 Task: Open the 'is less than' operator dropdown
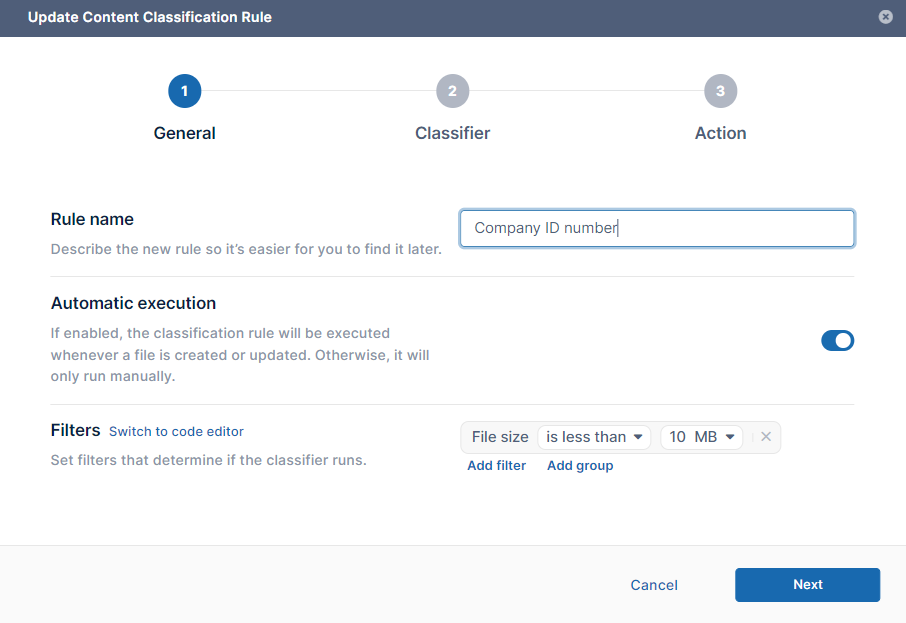[594, 437]
